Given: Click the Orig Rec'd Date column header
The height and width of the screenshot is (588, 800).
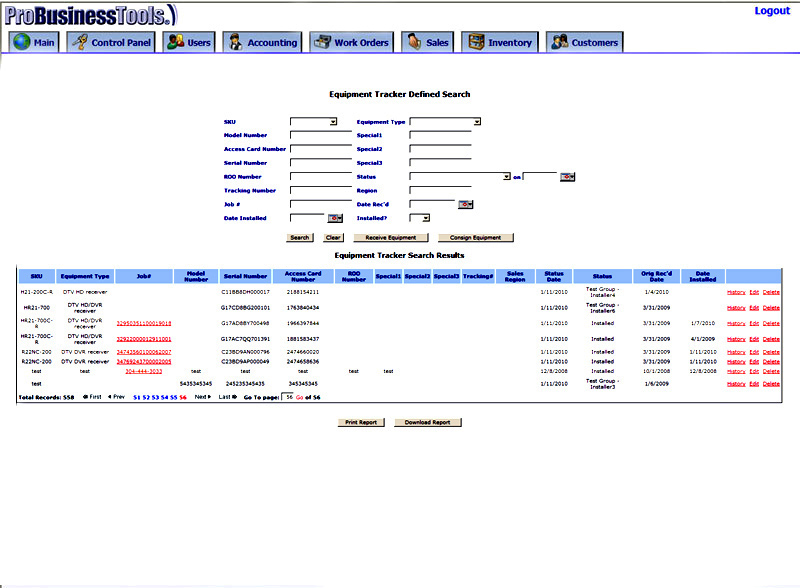Looking at the screenshot, I should coord(656,276).
